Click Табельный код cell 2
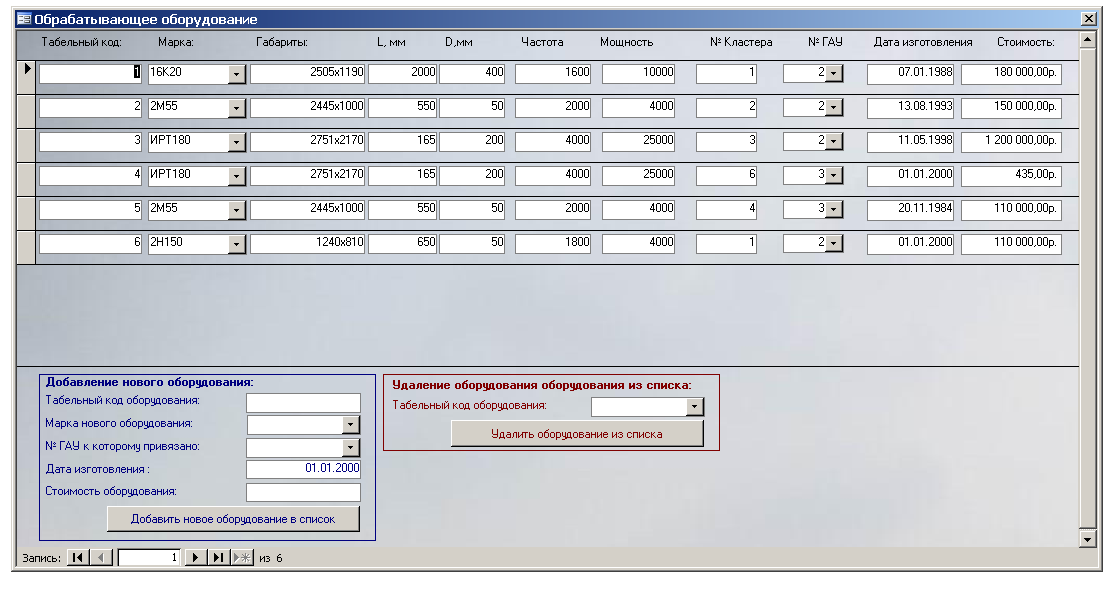 [x=90, y=106]
